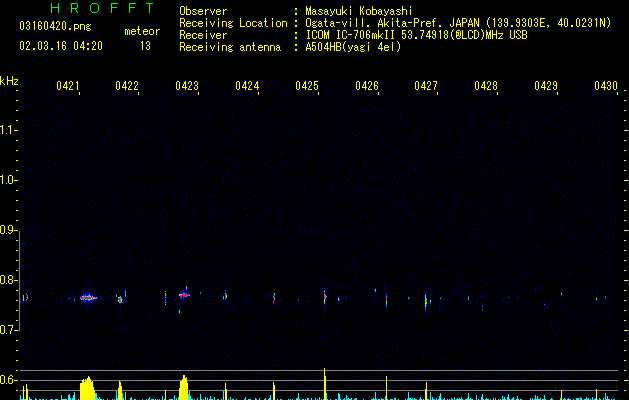The image size is (629, 400).
Task: Click the "Observer" field label
Action: tap(203, 11)
